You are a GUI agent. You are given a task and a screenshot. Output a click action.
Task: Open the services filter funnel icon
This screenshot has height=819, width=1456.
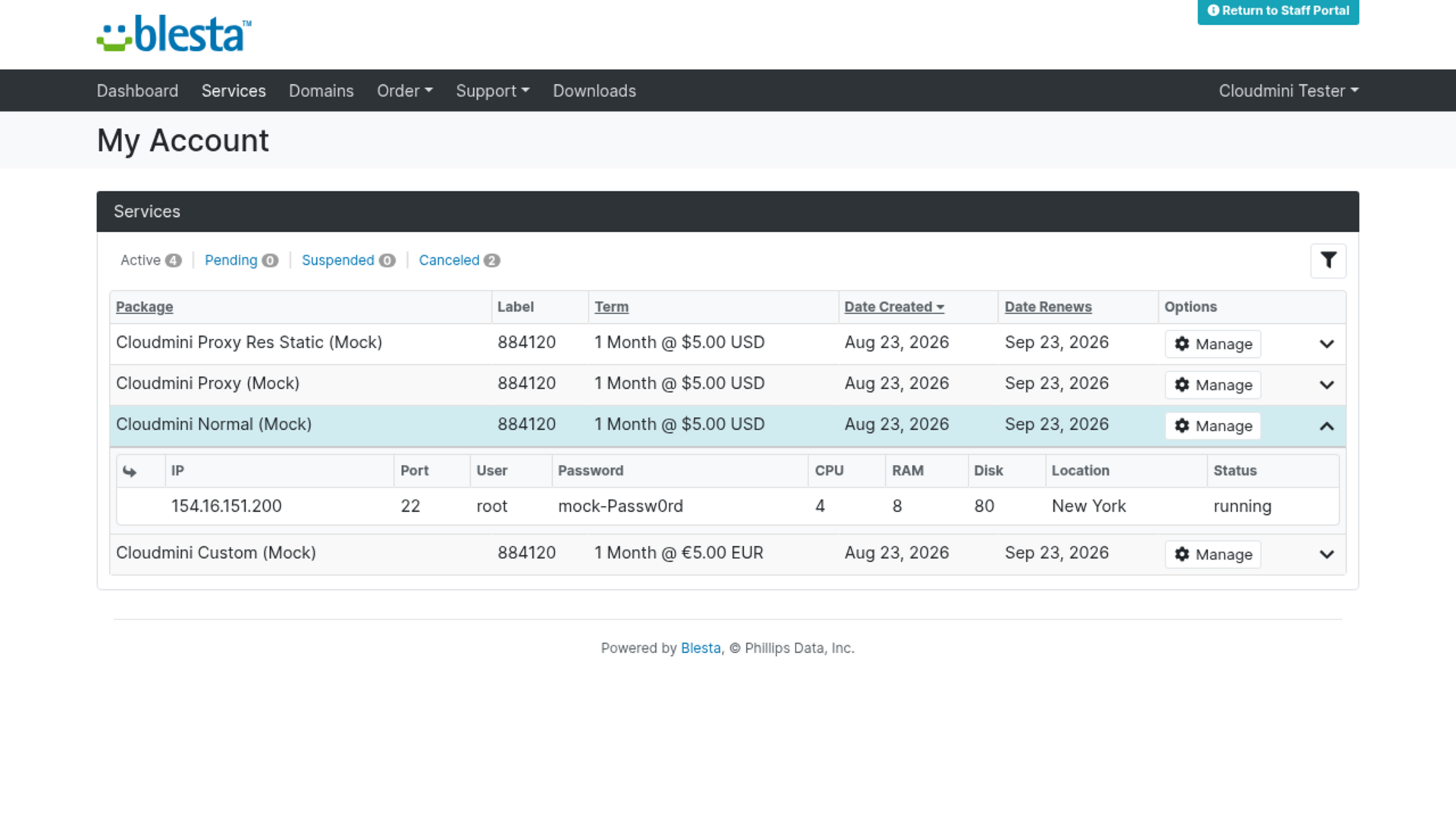pyautogui.click(x=1328, y=261)
